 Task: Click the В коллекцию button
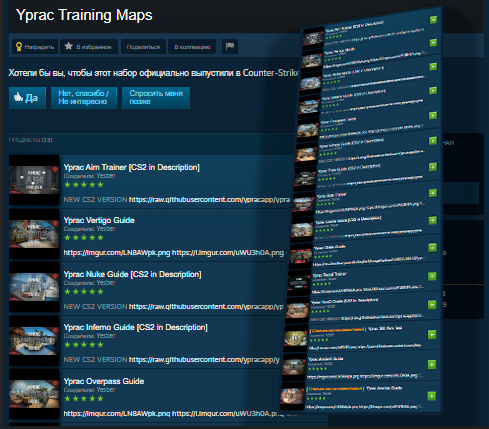(192, 47)
